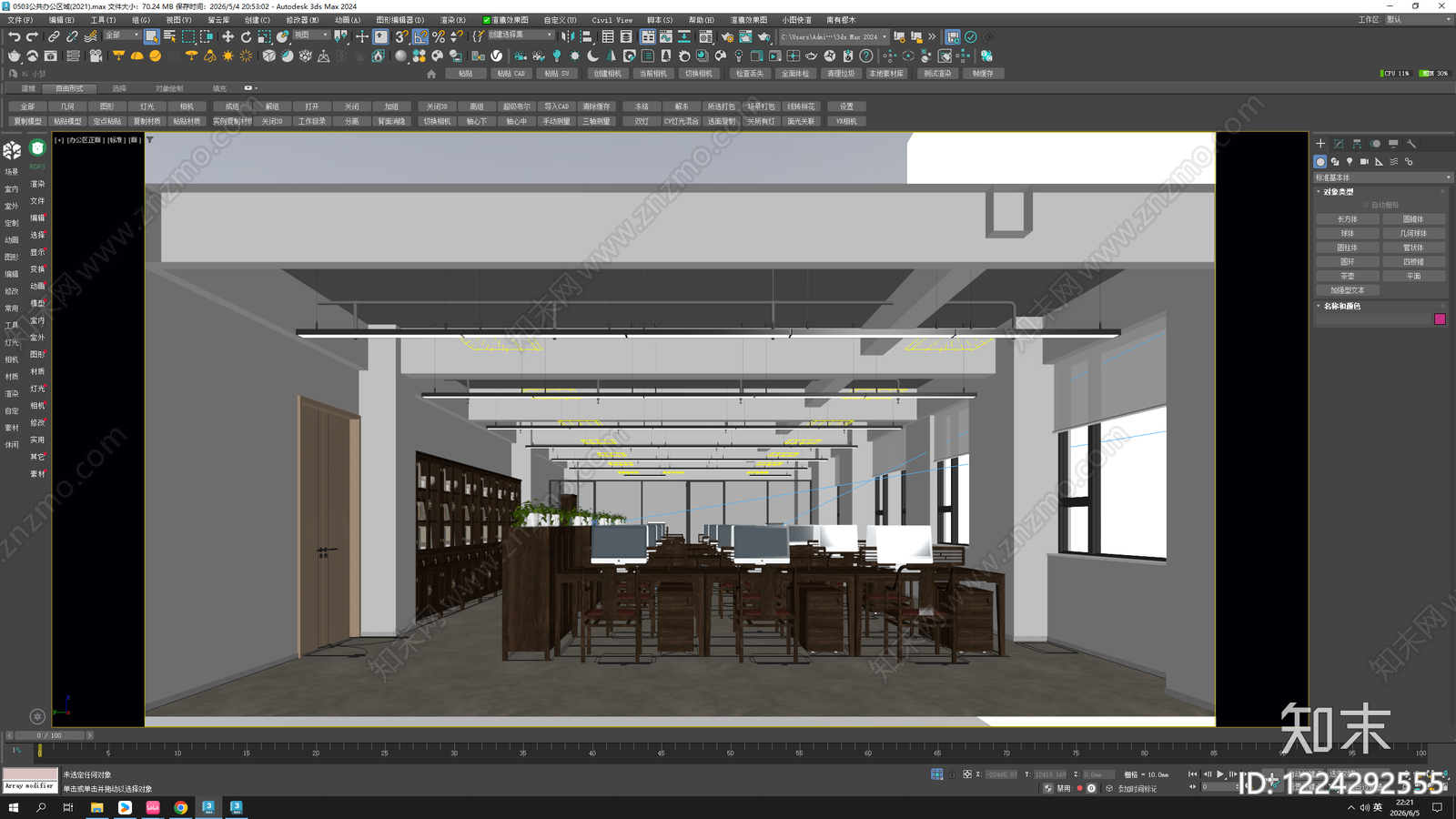The height and width of the screenshot is (819, 1456).
Task: Click the Redo arrow icon
Action: click(32, 37)
